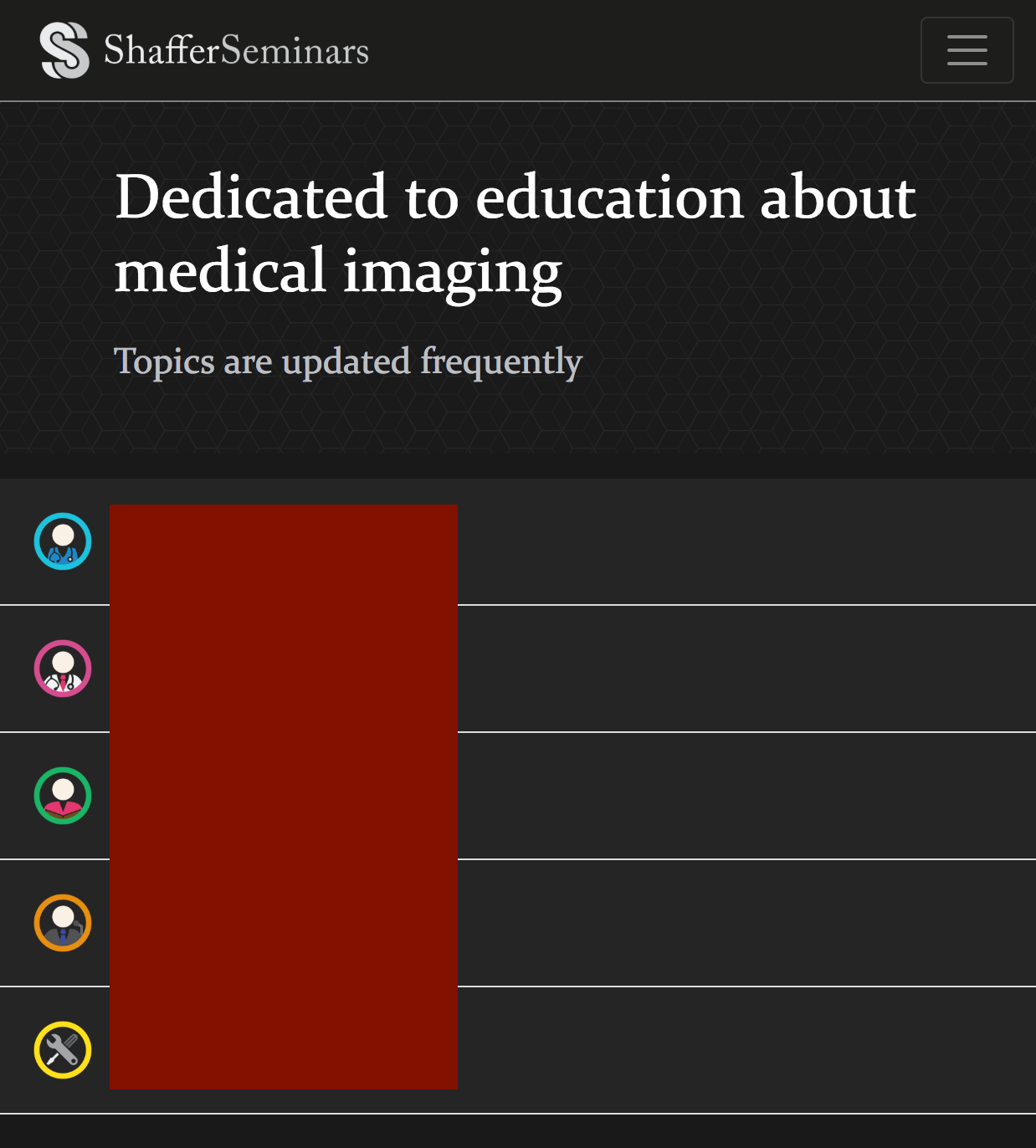Select the cyan-ringed scrubs doctor icon

point(63,541)
